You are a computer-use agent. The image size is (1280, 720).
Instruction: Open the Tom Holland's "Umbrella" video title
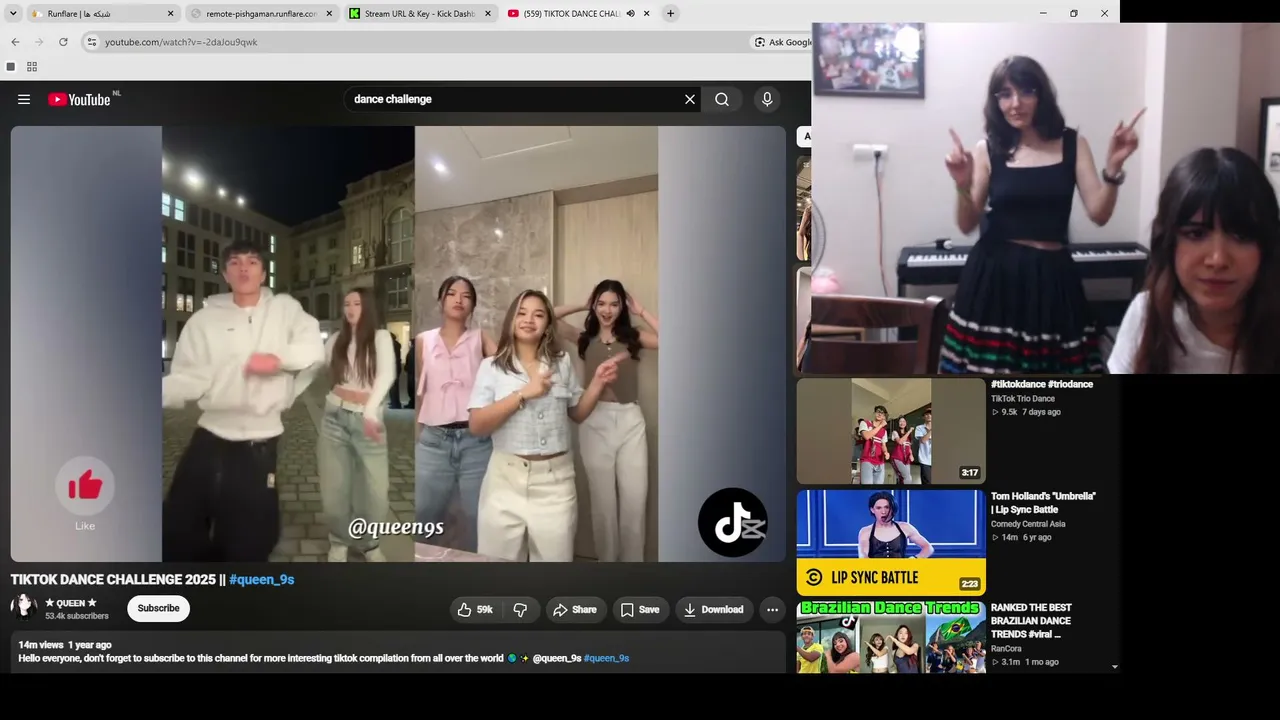coord(1043,503)
